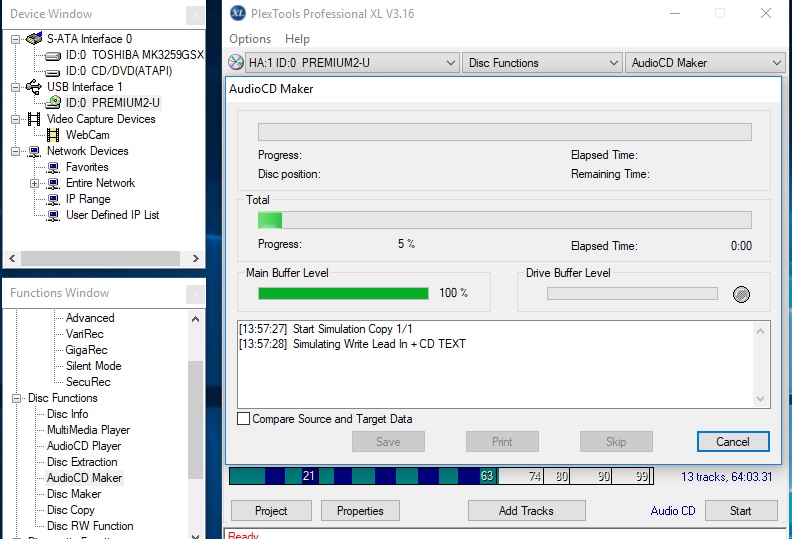Image resolution: width=792 pixels, height=539 pixels.
Task: Click the USB Interface 1 icon
Action: tap(34, 87)
